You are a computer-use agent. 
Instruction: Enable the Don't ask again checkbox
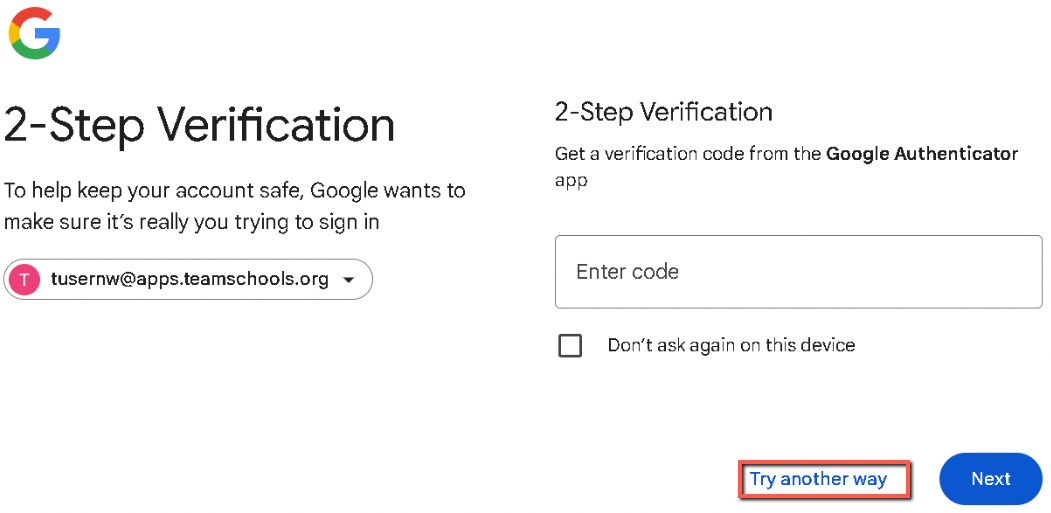pyautogui.click(x=570, y=346)
